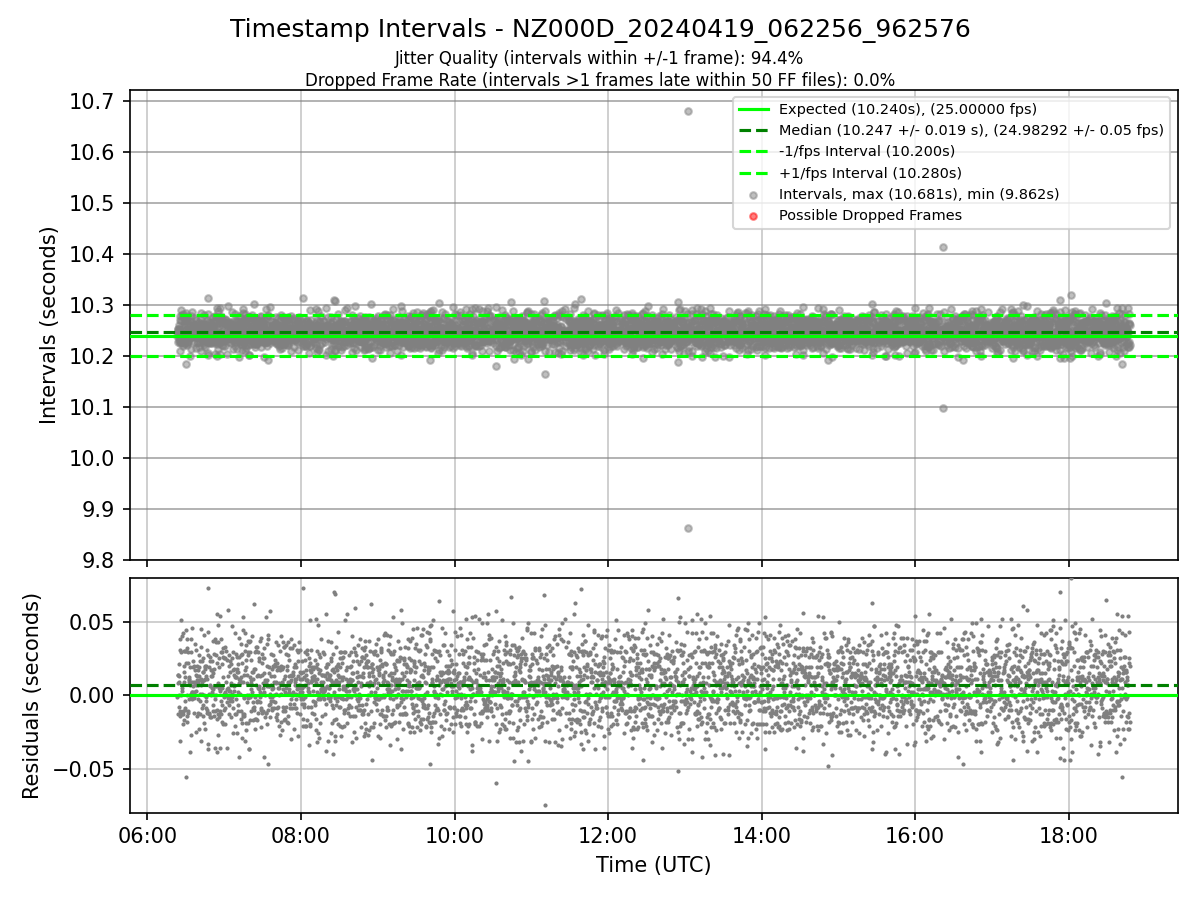Click the dark green dashed 'Median' legend line sample
1200x900 pixels.
tap(754, 131)
